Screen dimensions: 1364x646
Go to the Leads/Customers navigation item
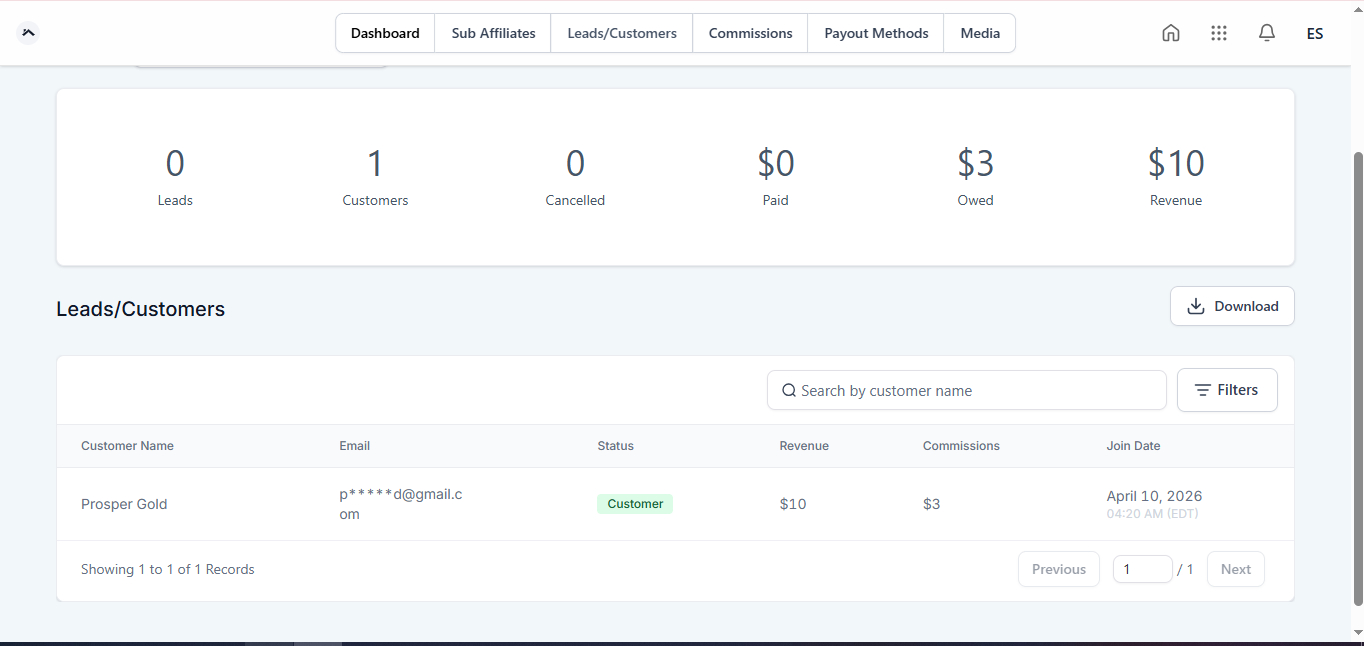(x=621, y=32)
